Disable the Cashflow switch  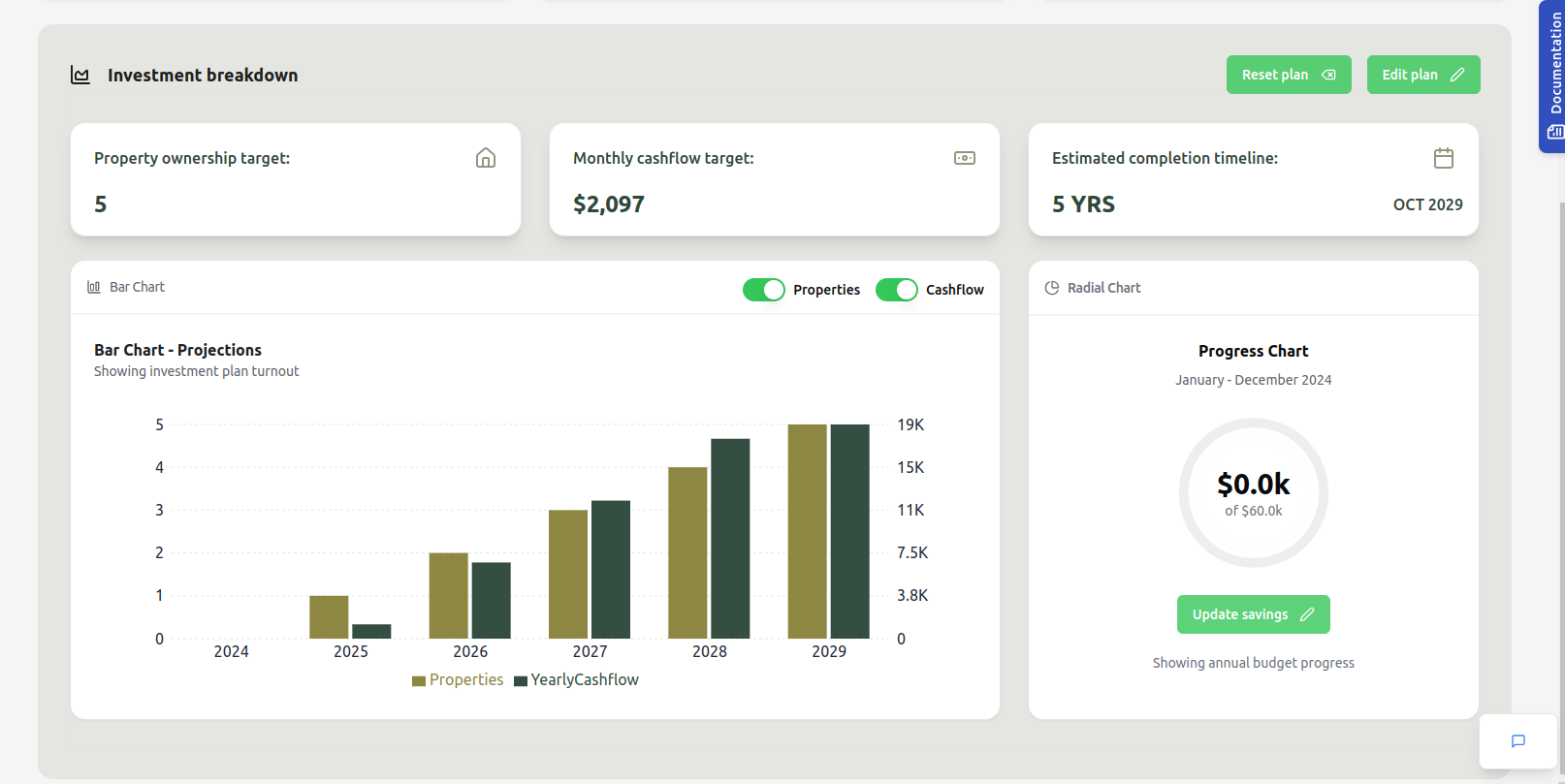[x=896, y=290]
